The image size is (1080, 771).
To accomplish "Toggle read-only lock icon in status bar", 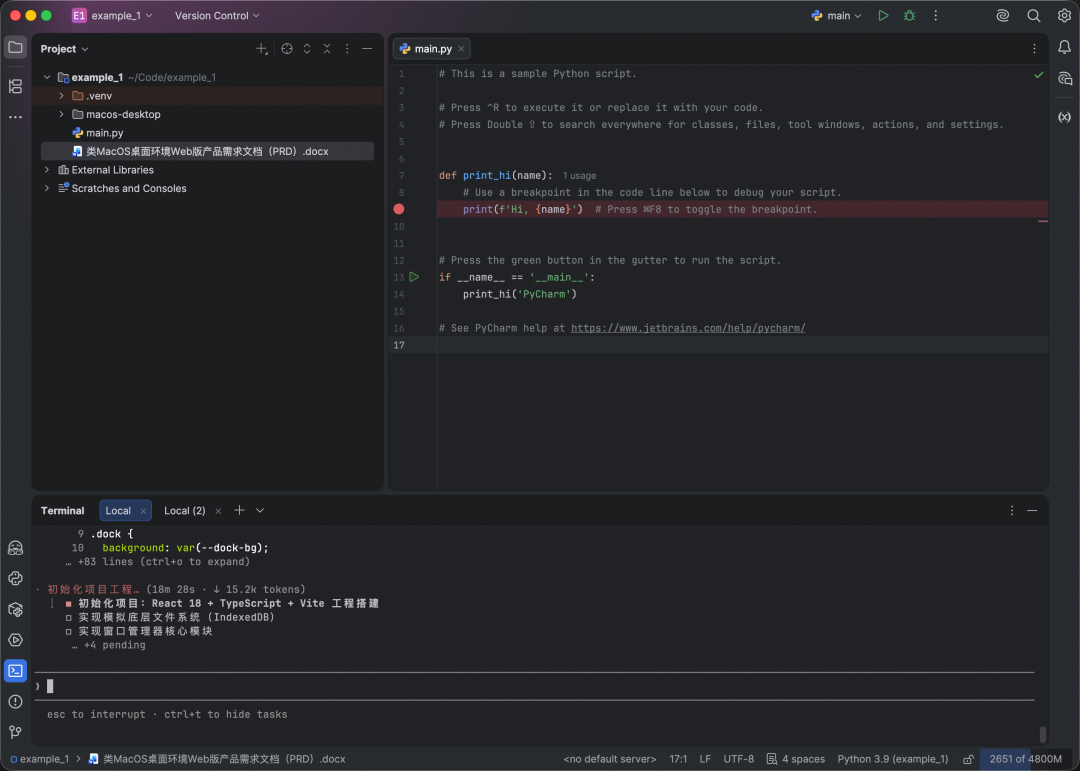I will pos(967,759).
